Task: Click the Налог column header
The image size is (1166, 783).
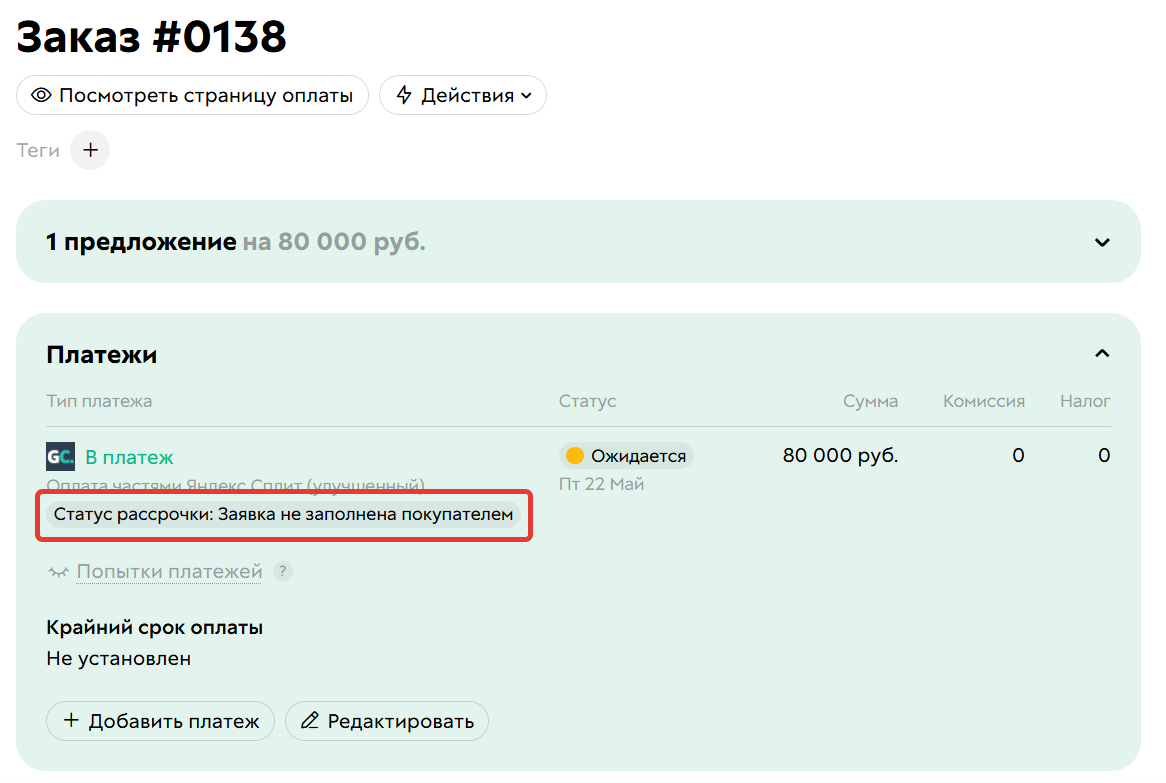Action: [1085, 401]
